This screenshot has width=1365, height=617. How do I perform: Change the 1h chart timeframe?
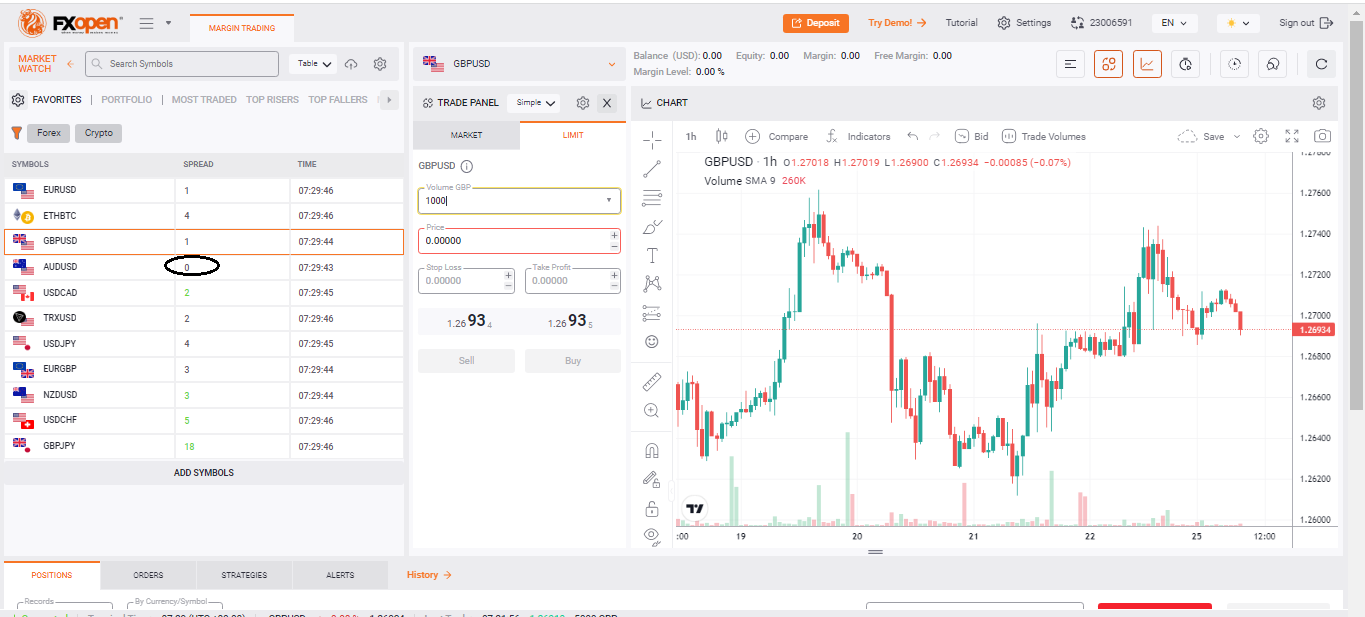pyautogui.click(x=691, y=136)
